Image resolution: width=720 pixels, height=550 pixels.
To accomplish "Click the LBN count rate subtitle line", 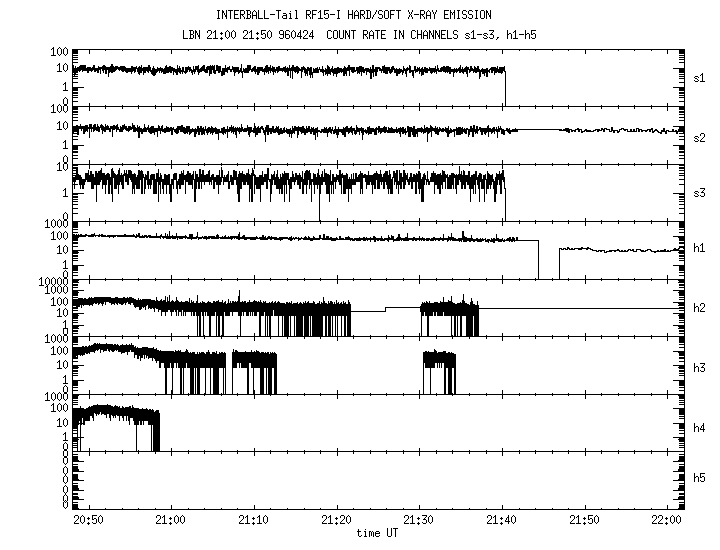I will [x=360, y=35].
